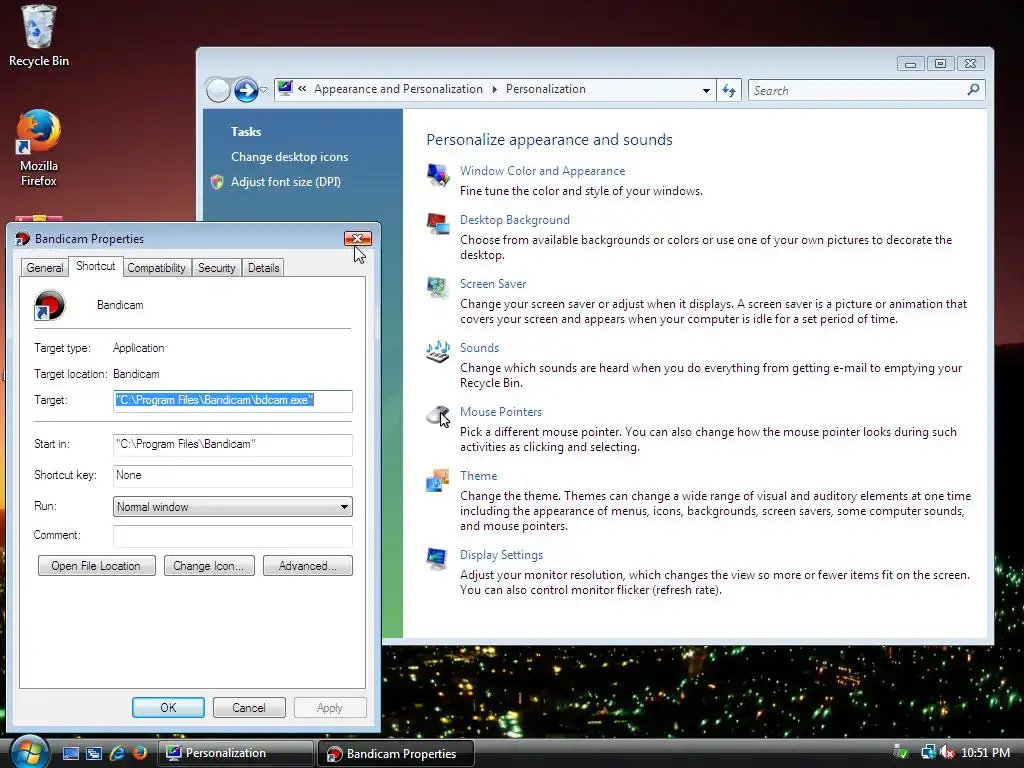The image size is (1024, 768).
Task: Click the Bandicam Properties title bar icon
Action: 23,238
